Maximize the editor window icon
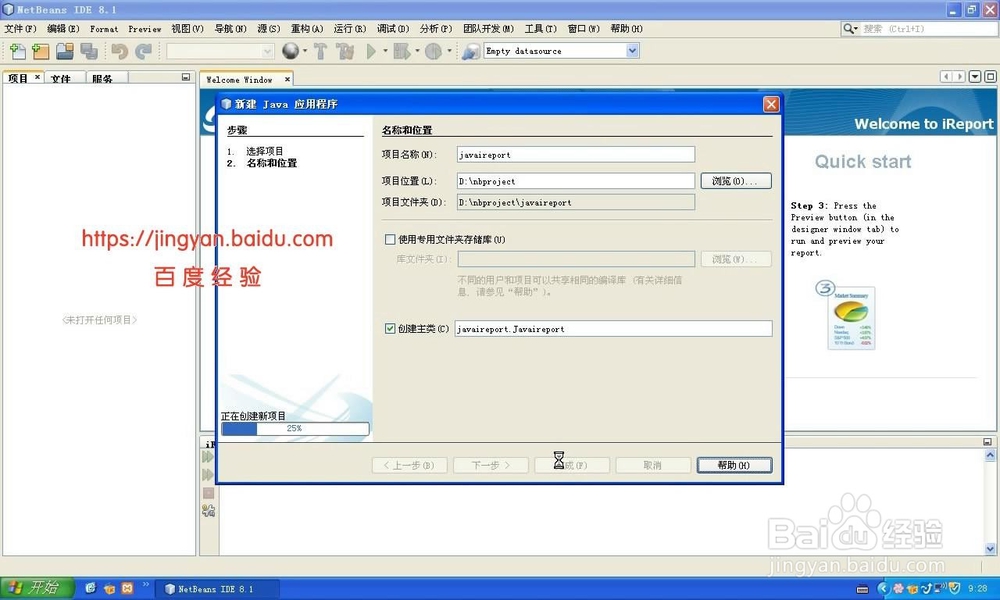 click(990, 77)
